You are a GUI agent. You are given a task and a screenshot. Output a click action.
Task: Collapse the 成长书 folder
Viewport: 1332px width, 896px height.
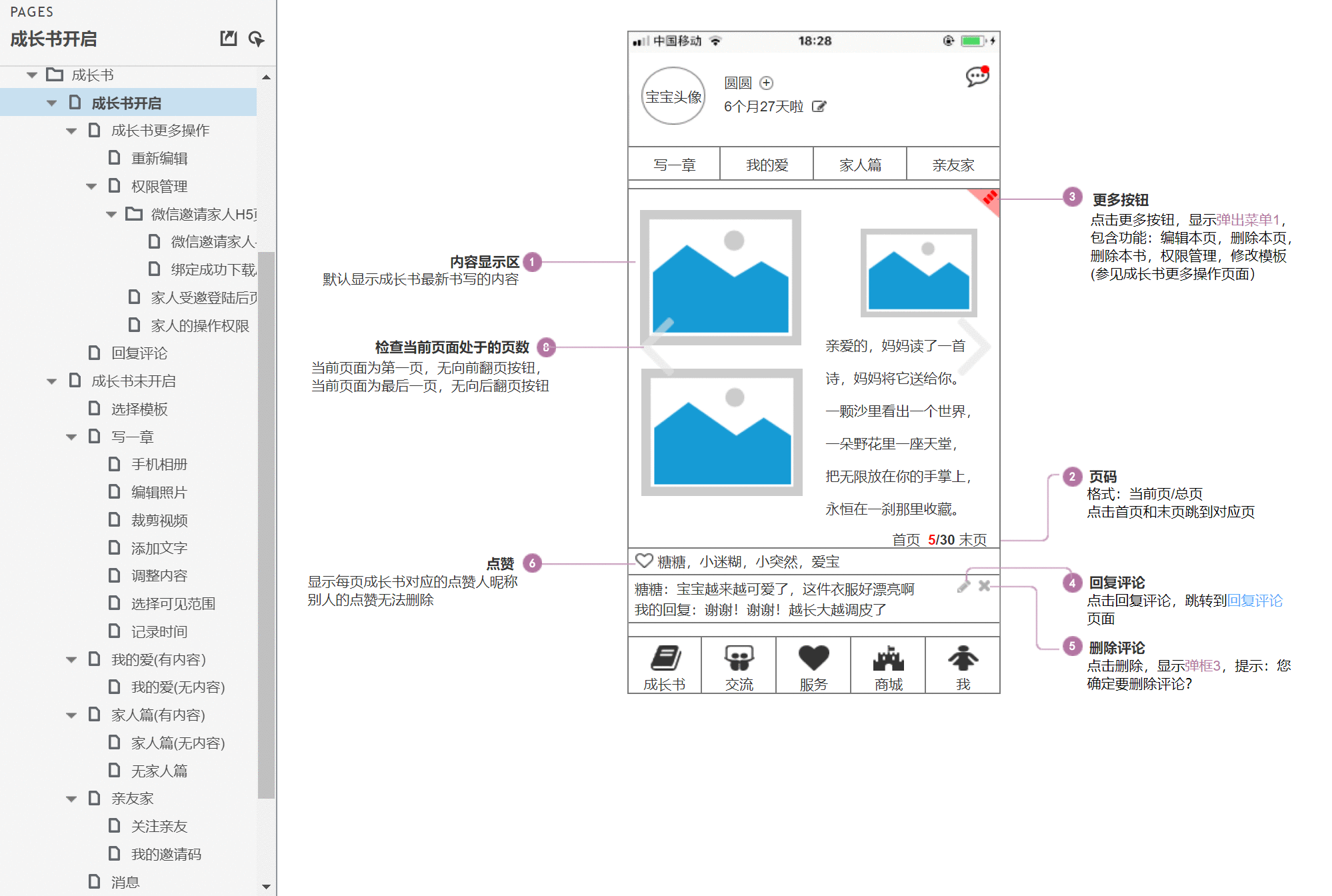(x=31, y=75)
